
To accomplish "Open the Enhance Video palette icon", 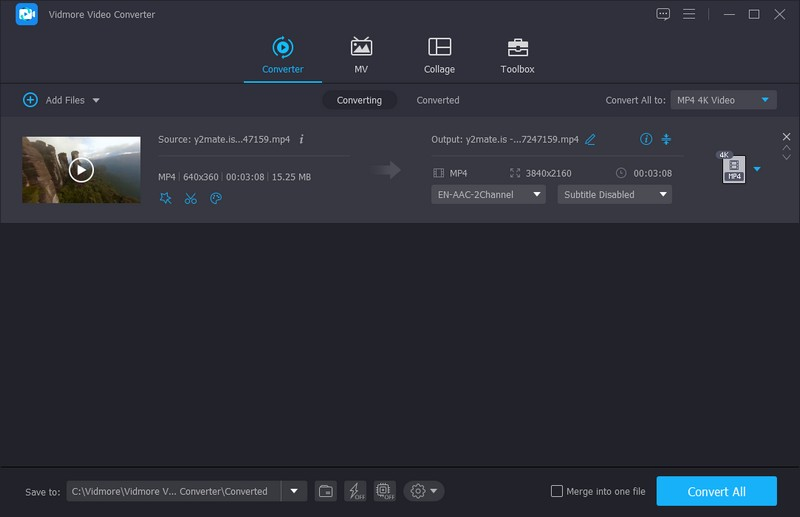I will click(216, 198).
